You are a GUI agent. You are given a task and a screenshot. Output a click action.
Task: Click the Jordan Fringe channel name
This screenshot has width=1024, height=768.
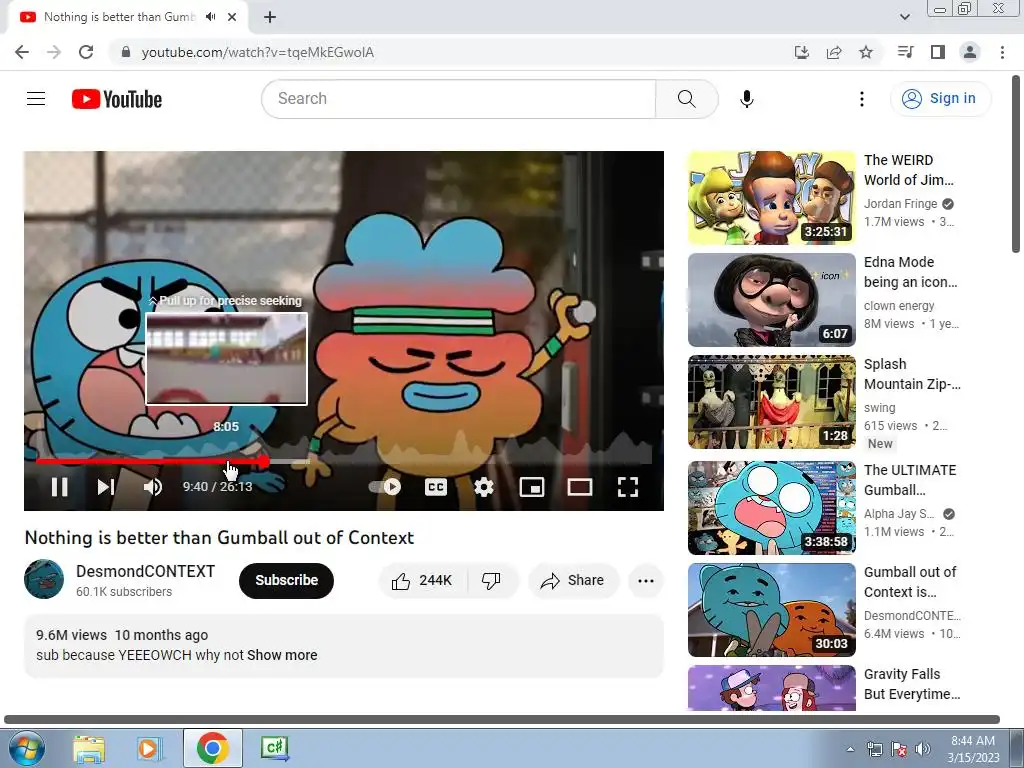tap(900, 204)
